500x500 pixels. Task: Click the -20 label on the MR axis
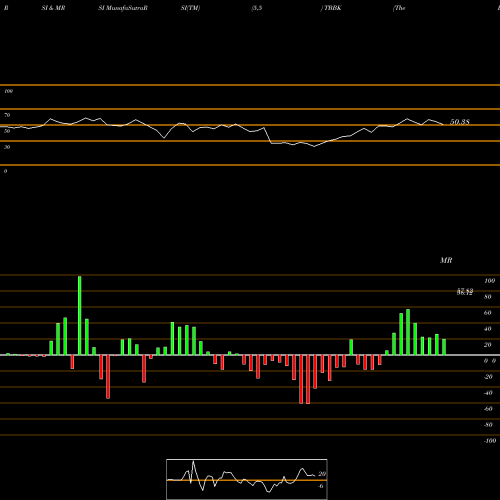point(488,377)
